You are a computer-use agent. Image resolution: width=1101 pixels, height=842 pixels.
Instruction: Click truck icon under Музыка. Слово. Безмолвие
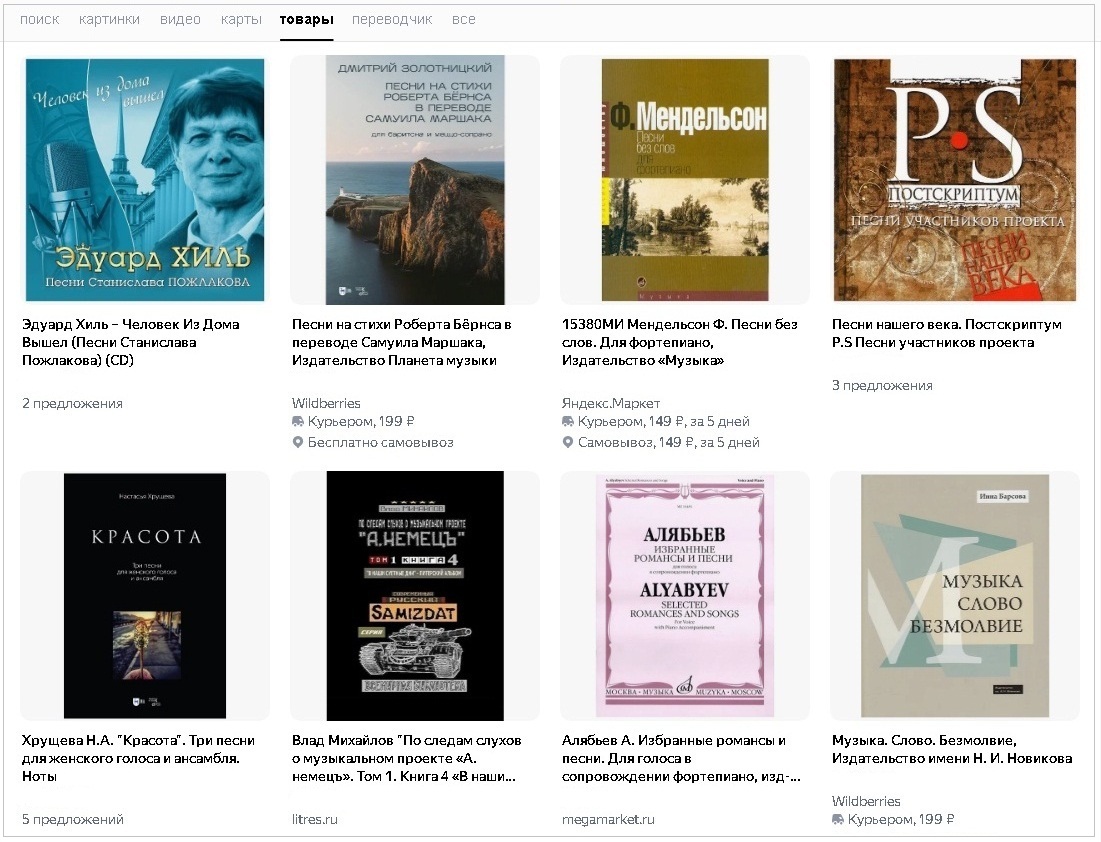coord(838,819)
